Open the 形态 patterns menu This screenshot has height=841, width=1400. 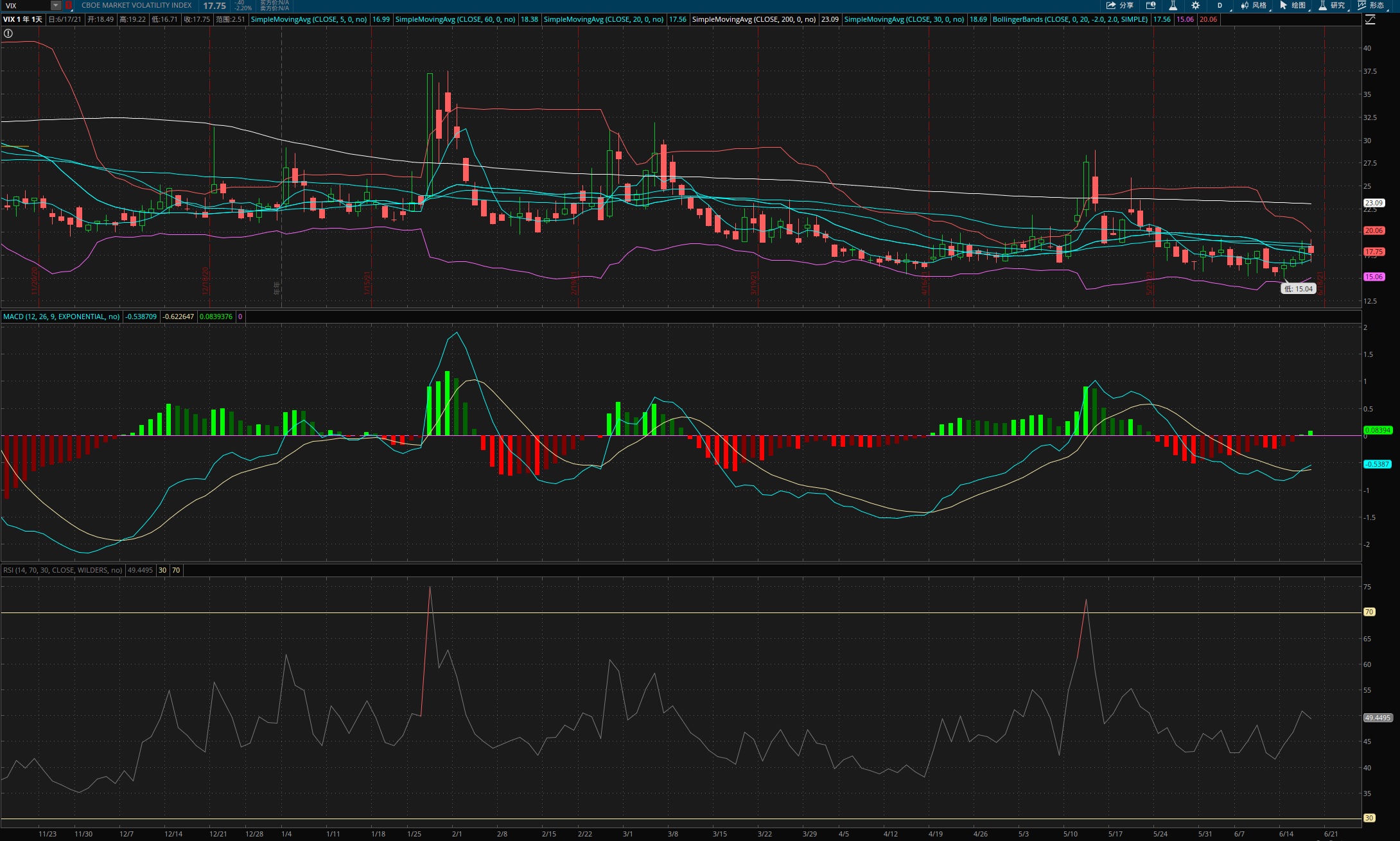click(1371, 5)
